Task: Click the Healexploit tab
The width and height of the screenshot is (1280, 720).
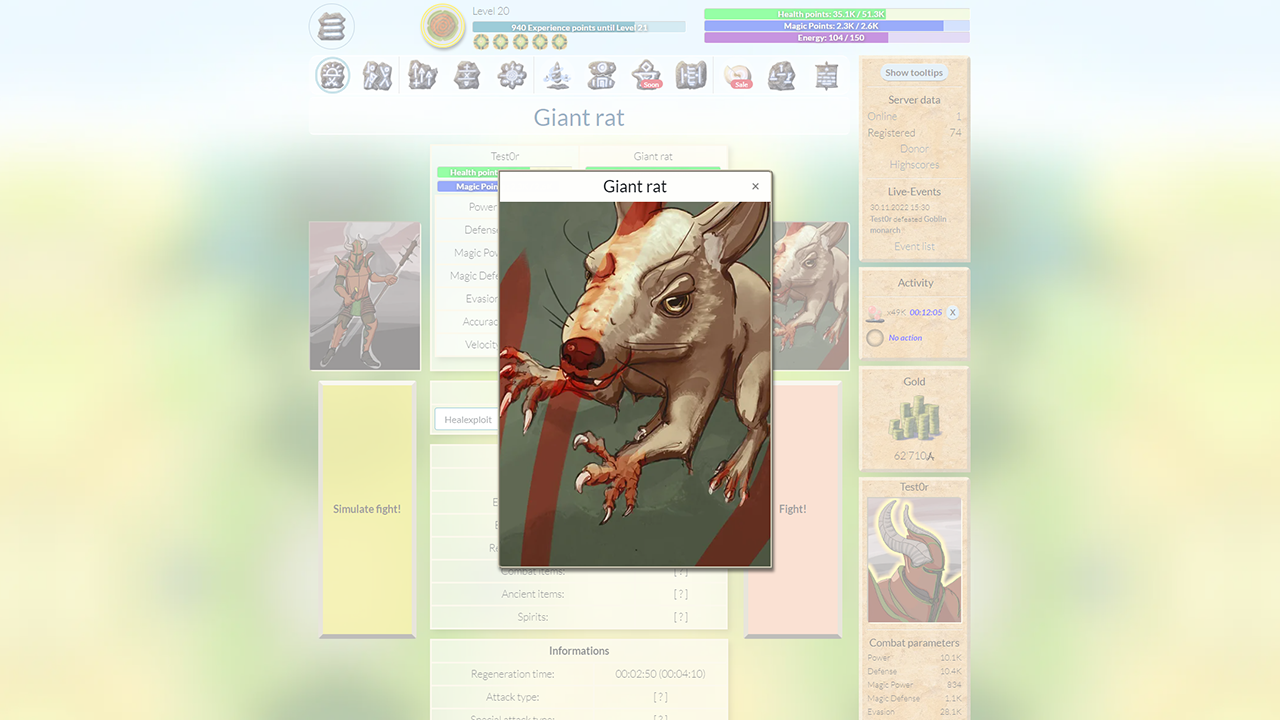Action: tap(468, 420)
